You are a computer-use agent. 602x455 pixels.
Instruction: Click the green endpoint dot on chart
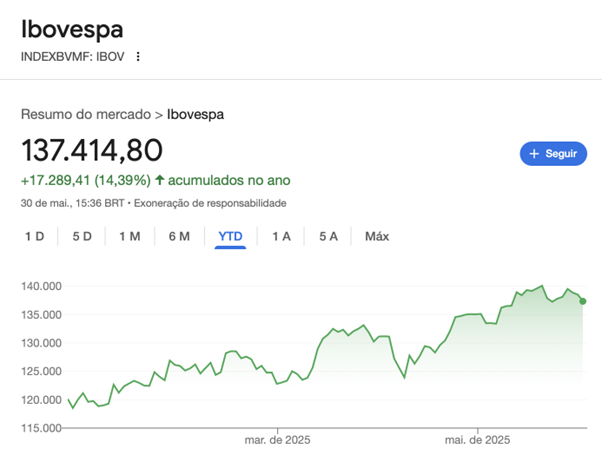(583, 301)
